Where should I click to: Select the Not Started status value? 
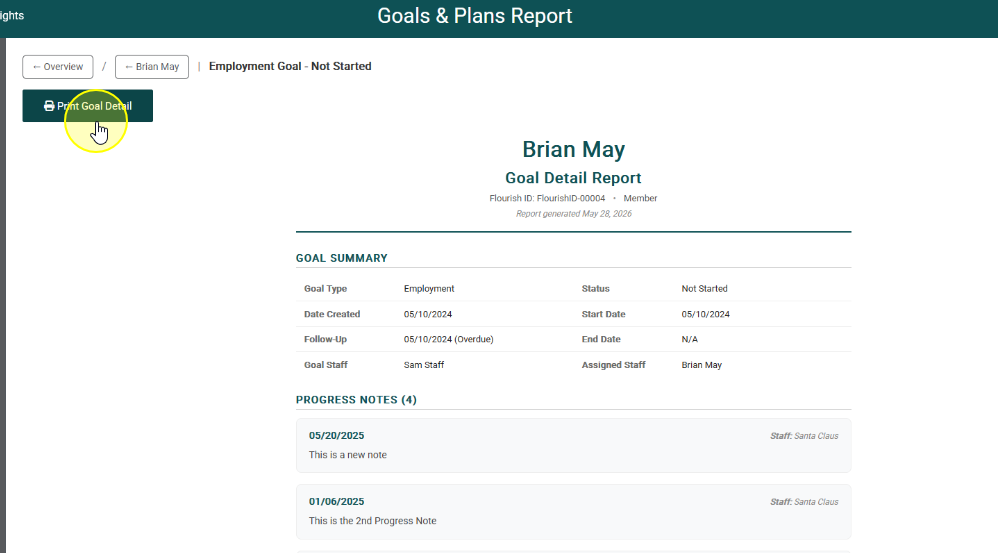point(705,288)
